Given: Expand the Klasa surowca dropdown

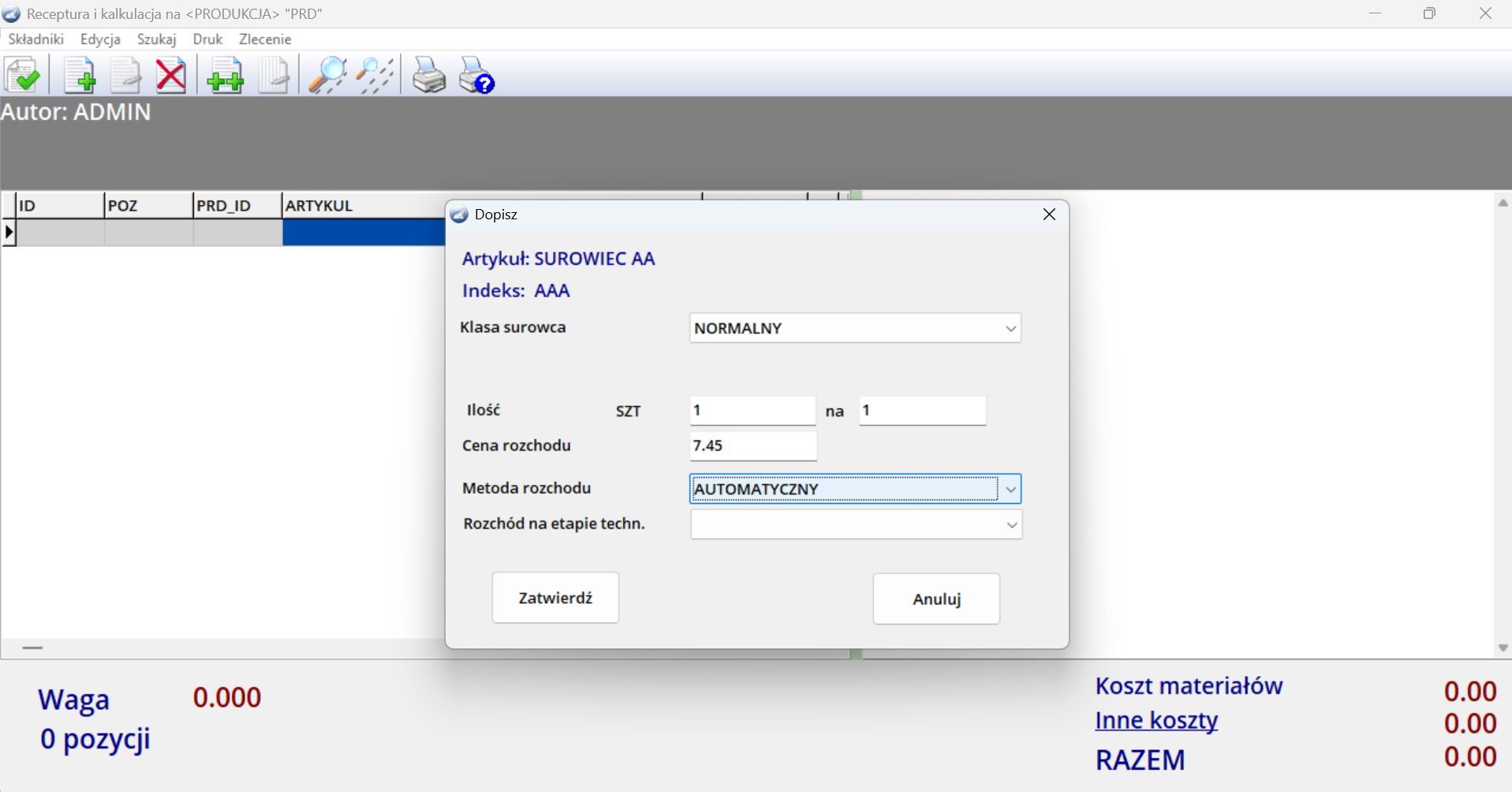Looking at the screenshot, I should tap(1010, 329).
